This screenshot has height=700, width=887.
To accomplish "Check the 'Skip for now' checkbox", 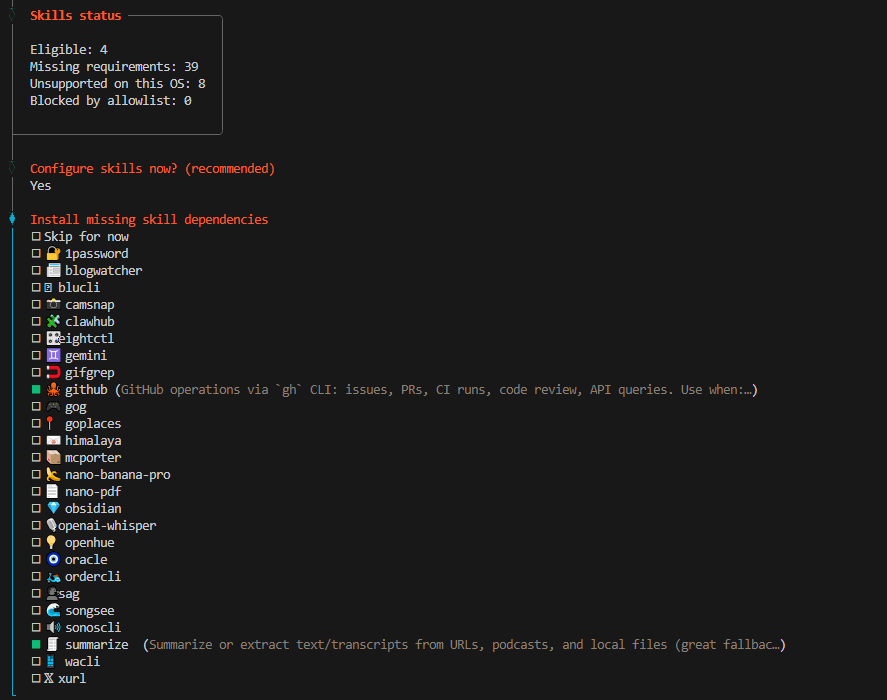I will tap(36, 237).
